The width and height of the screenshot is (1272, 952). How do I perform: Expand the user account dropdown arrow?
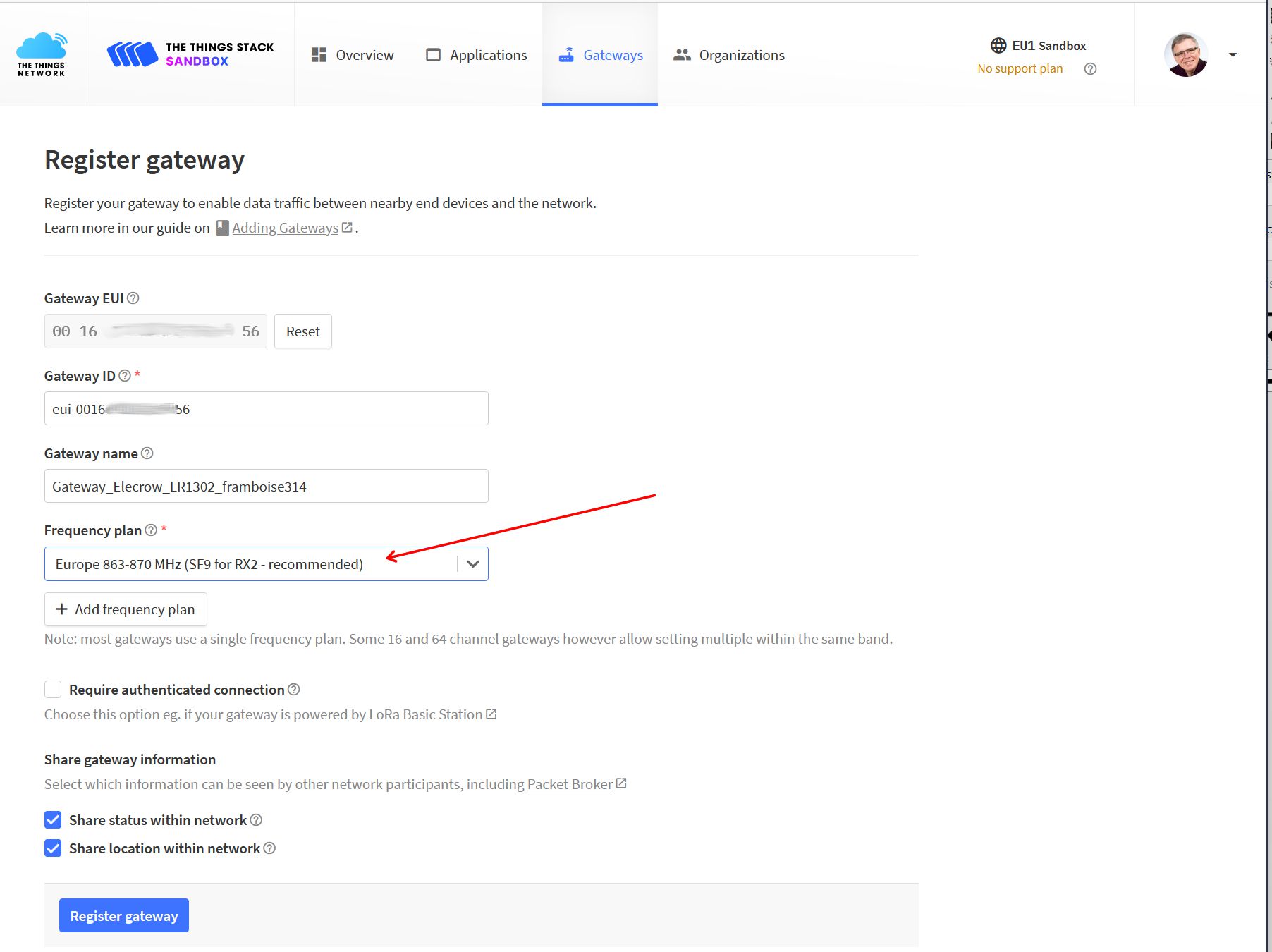pyautogui.click(x=1233, y=55)
